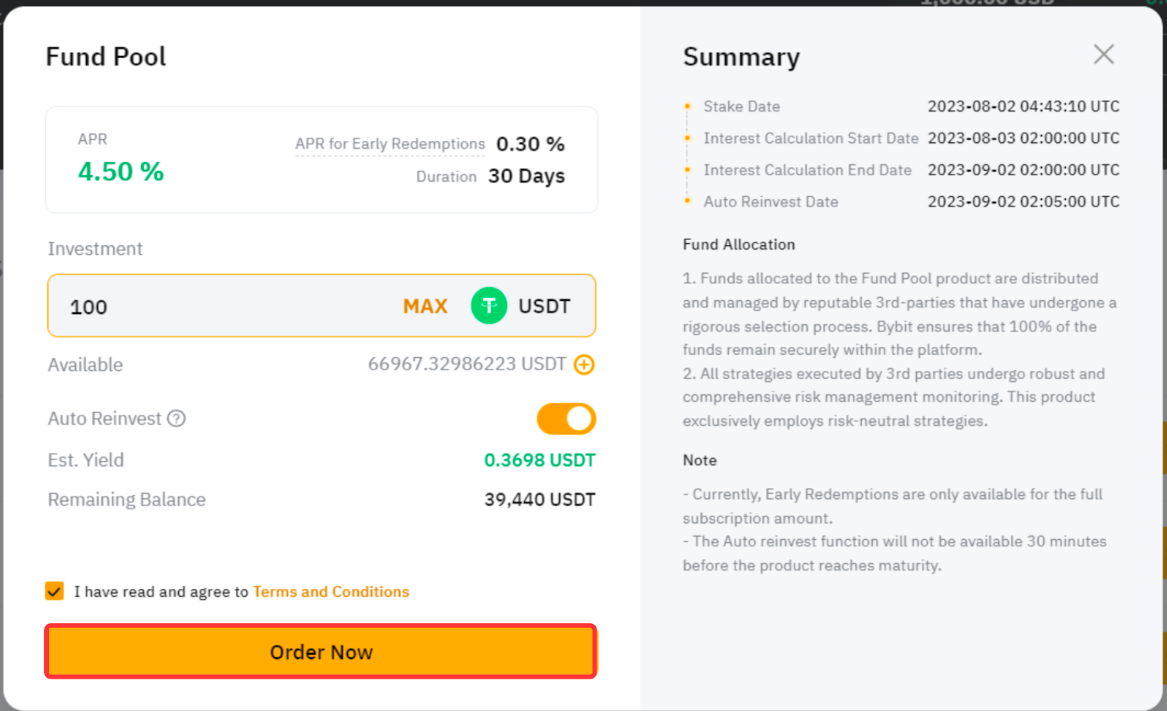This screenshot has height=711, width=1167.
Task: Click the Est. Yield 0.3698 USDT value
Action: tap(540, 460)
